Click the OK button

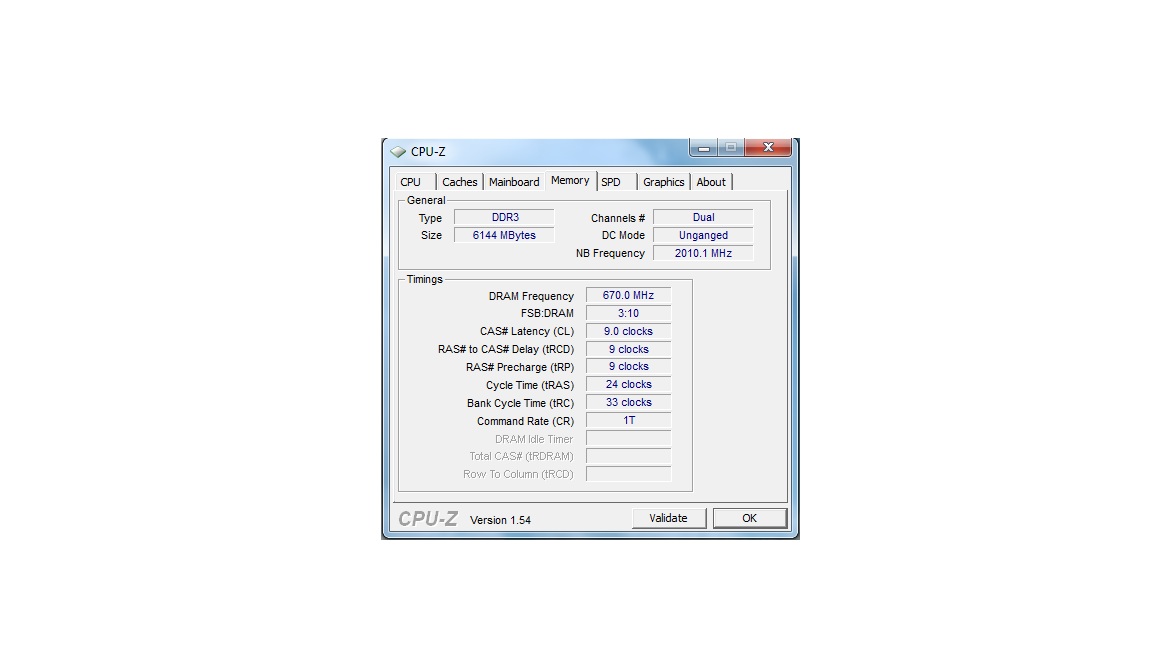click(749, 518)
